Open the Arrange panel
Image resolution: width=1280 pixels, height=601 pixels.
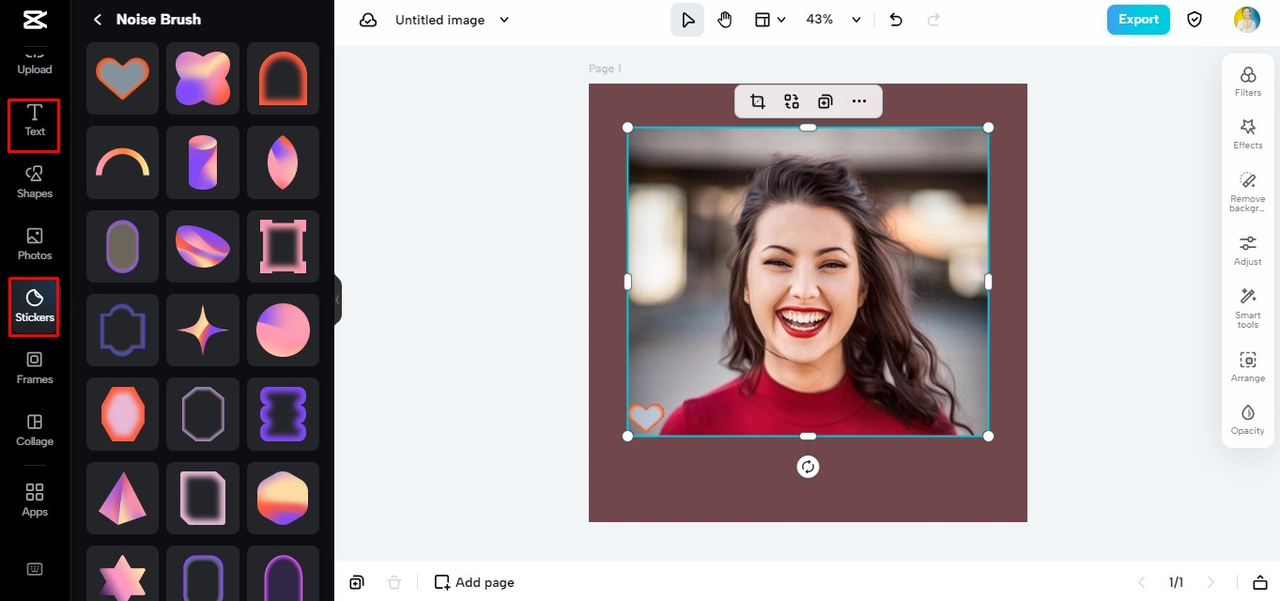pyautogui.click(x=1247, y=366)
